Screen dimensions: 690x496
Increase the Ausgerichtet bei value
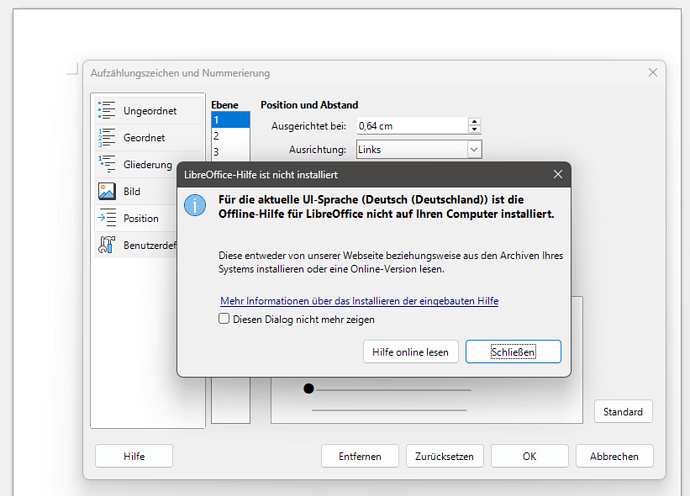(x=474, y=122)
